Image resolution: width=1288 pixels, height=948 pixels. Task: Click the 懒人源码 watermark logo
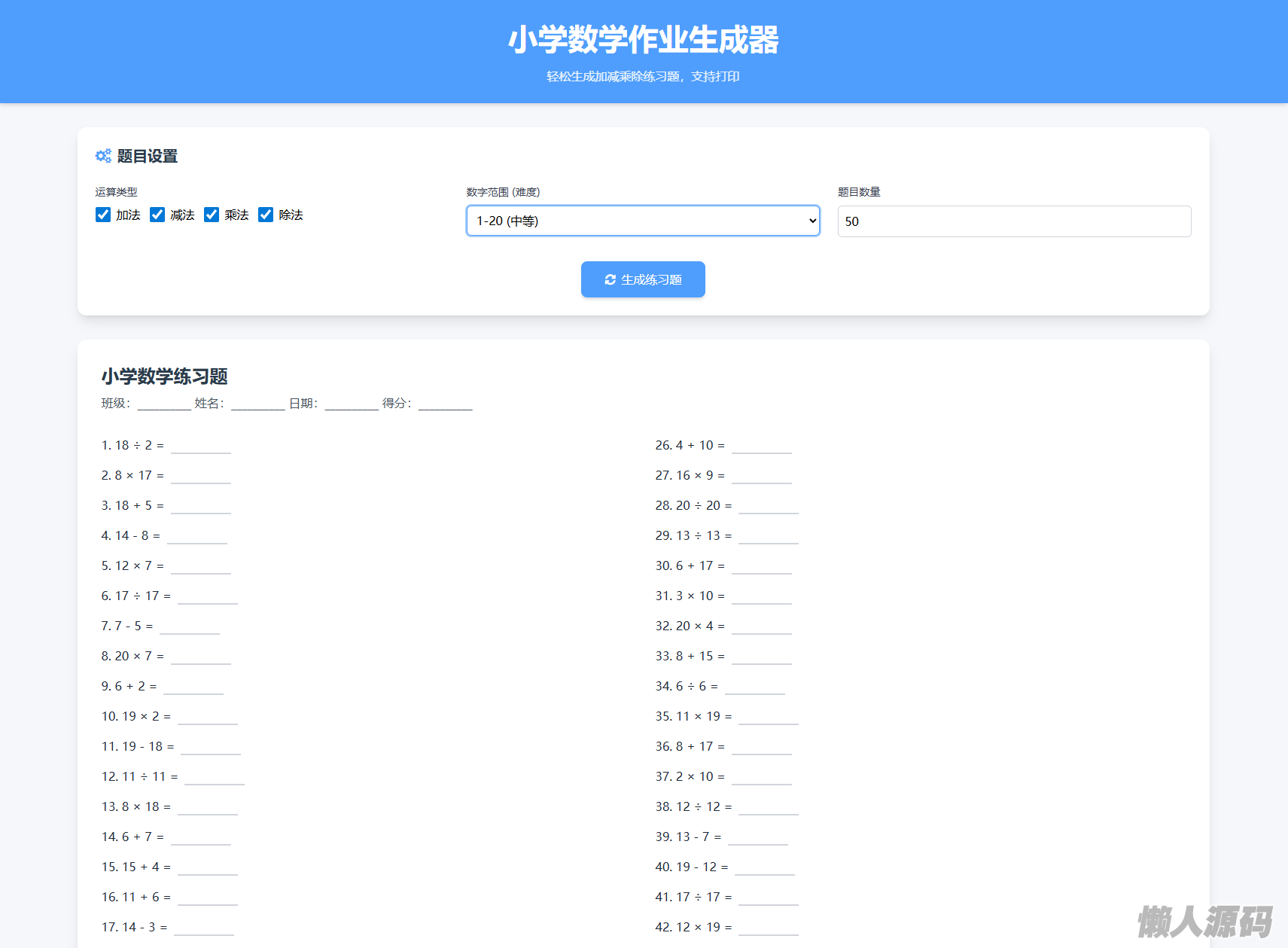coord(1204,921)
